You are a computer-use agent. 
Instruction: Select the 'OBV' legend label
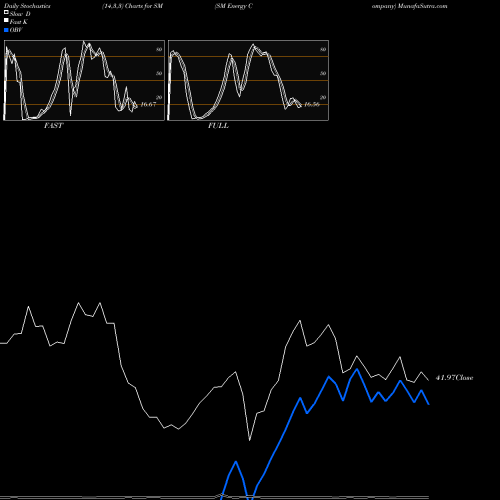point(16,30)
